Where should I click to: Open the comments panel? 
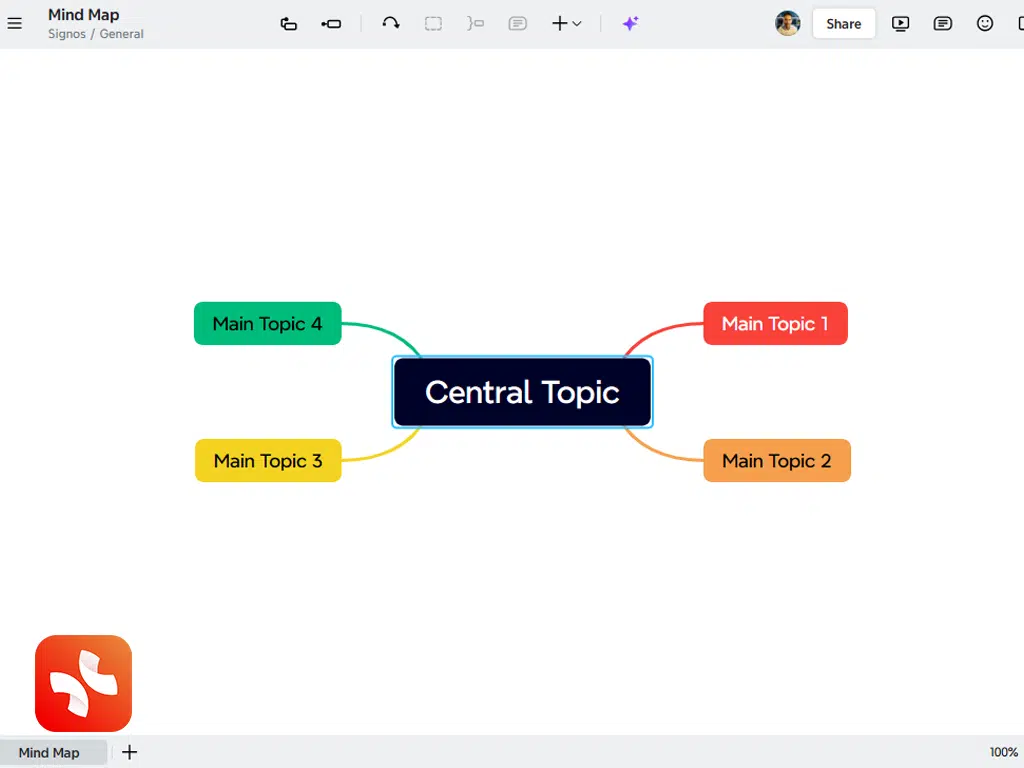942,23
